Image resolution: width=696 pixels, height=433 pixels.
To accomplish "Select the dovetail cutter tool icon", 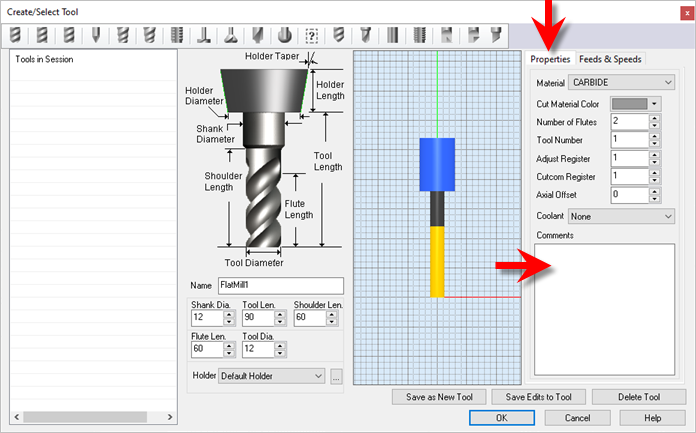I will click(x=230, y=35).
